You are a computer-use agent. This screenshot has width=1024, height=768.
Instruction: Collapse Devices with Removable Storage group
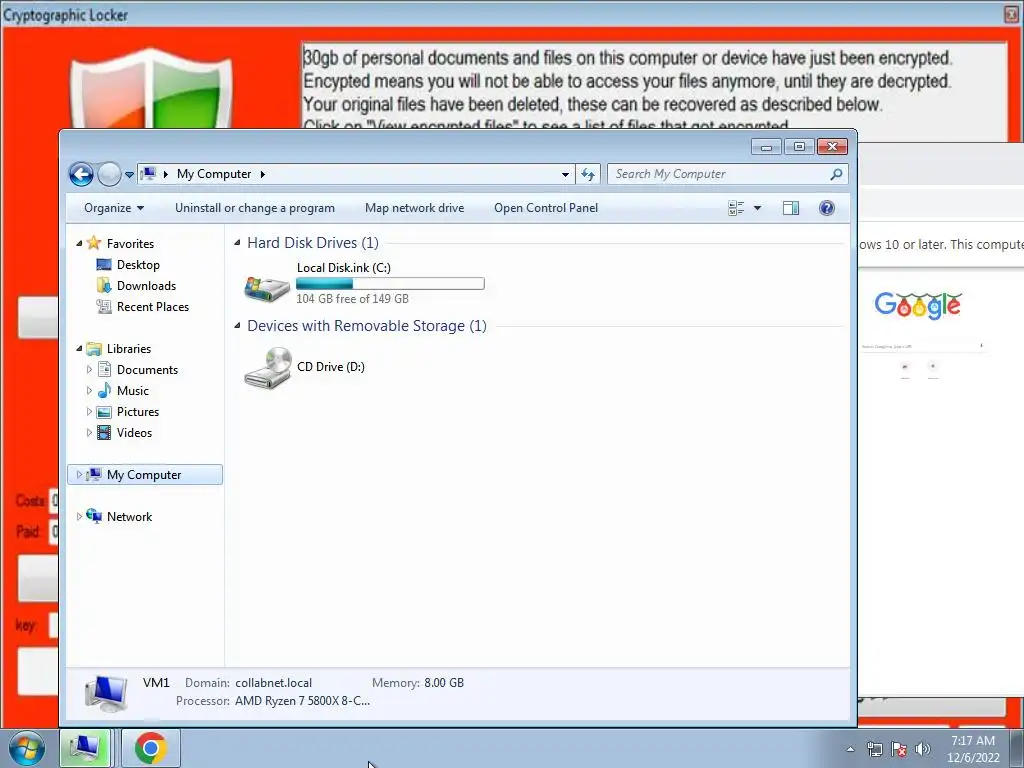tap(237, 326)
